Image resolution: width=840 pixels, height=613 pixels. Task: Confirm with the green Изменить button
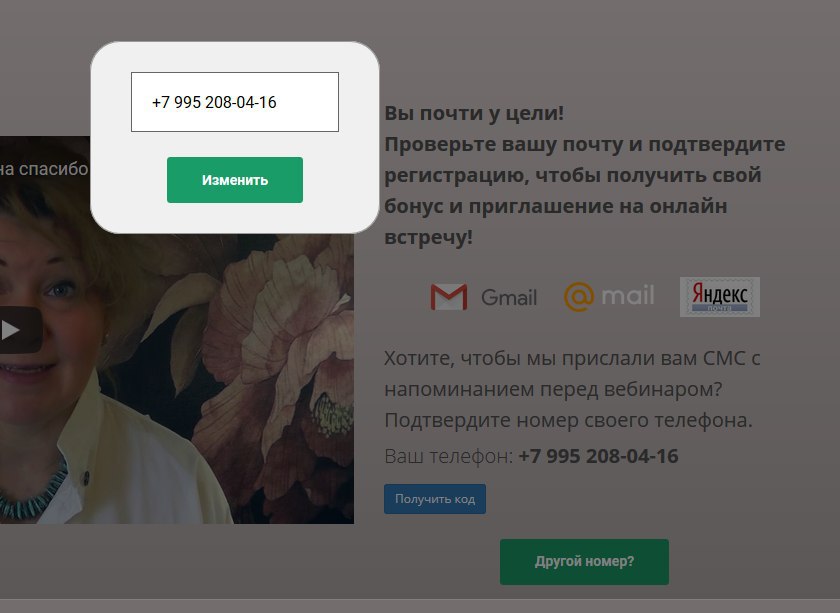coord(235,180)
